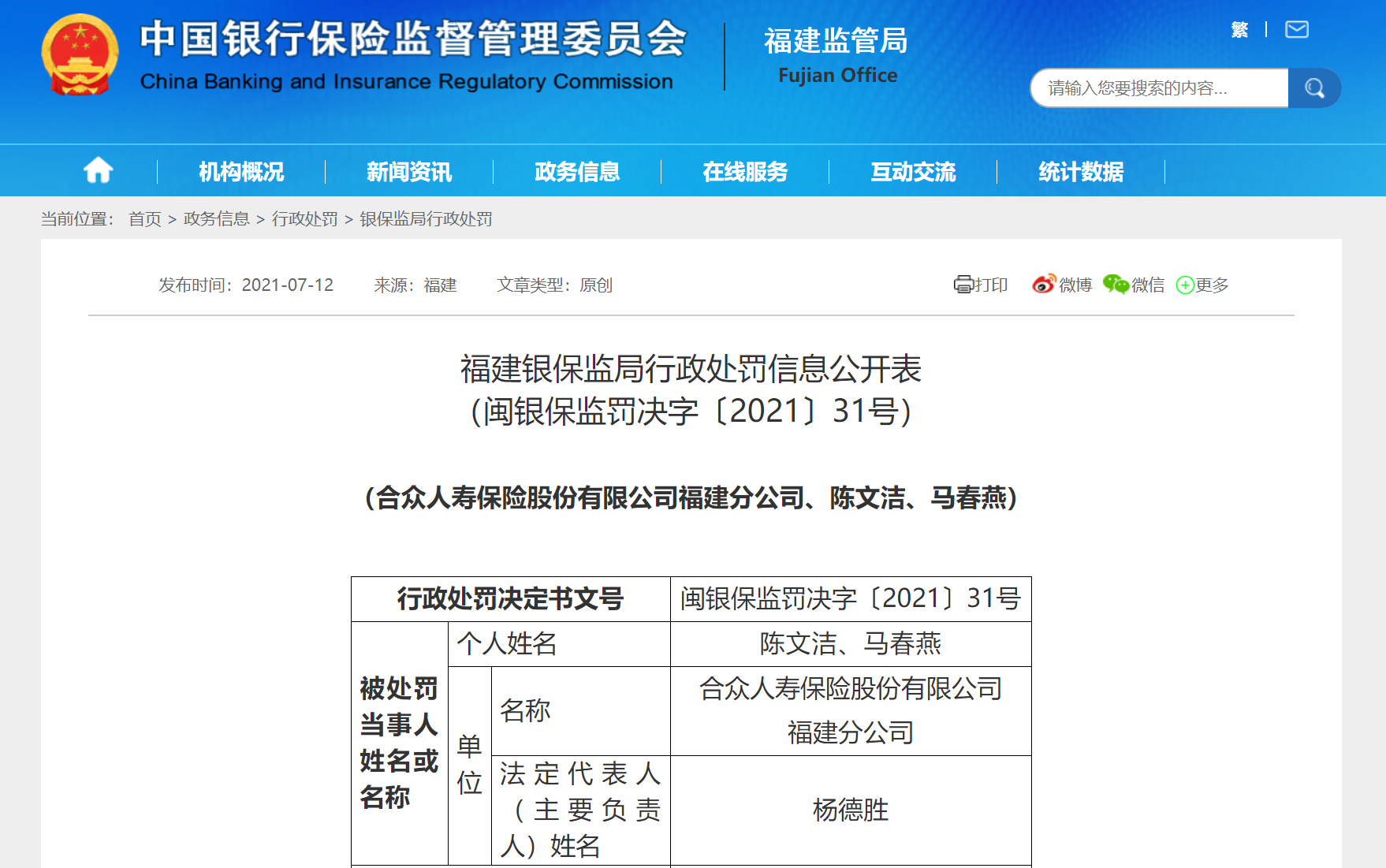
Task: Click the printer icon to print
Action: [963, 285]
